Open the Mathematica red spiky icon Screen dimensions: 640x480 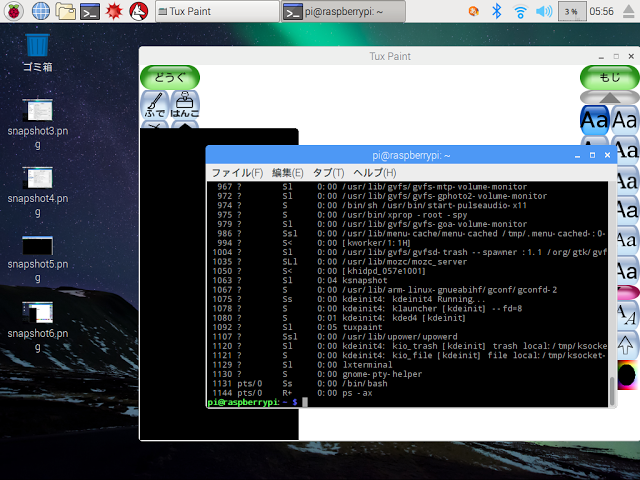(114, 11)
